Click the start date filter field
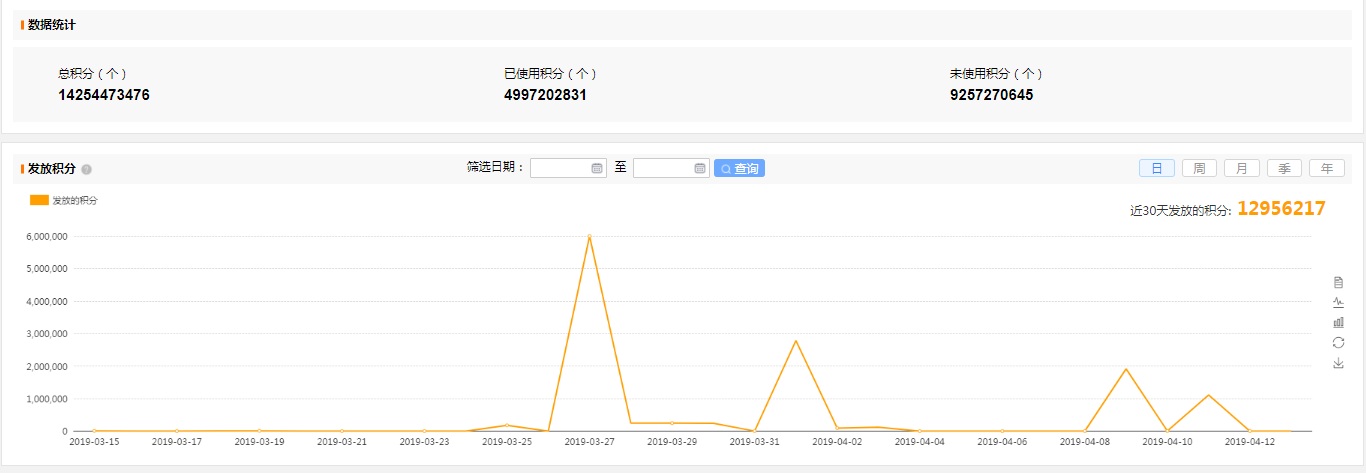 560,168
